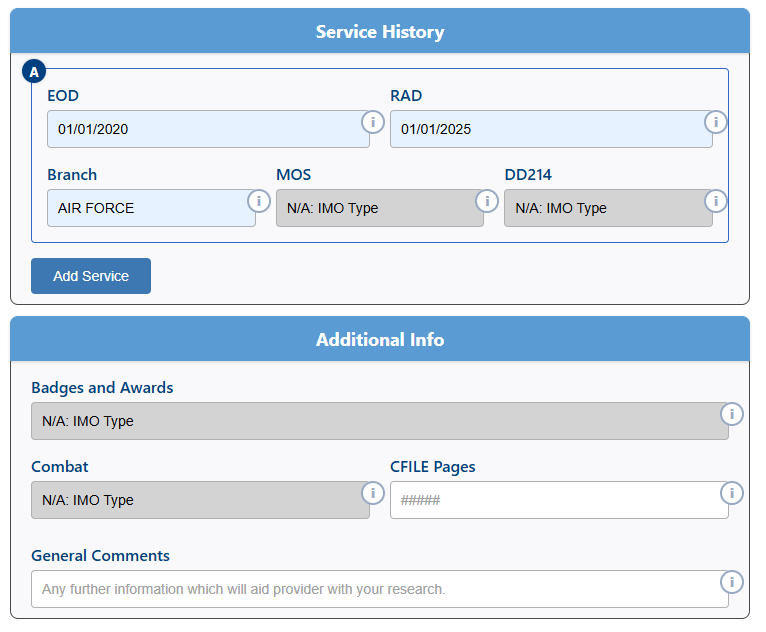
Task: Select the Badges and Awards label
Action: 102,388
